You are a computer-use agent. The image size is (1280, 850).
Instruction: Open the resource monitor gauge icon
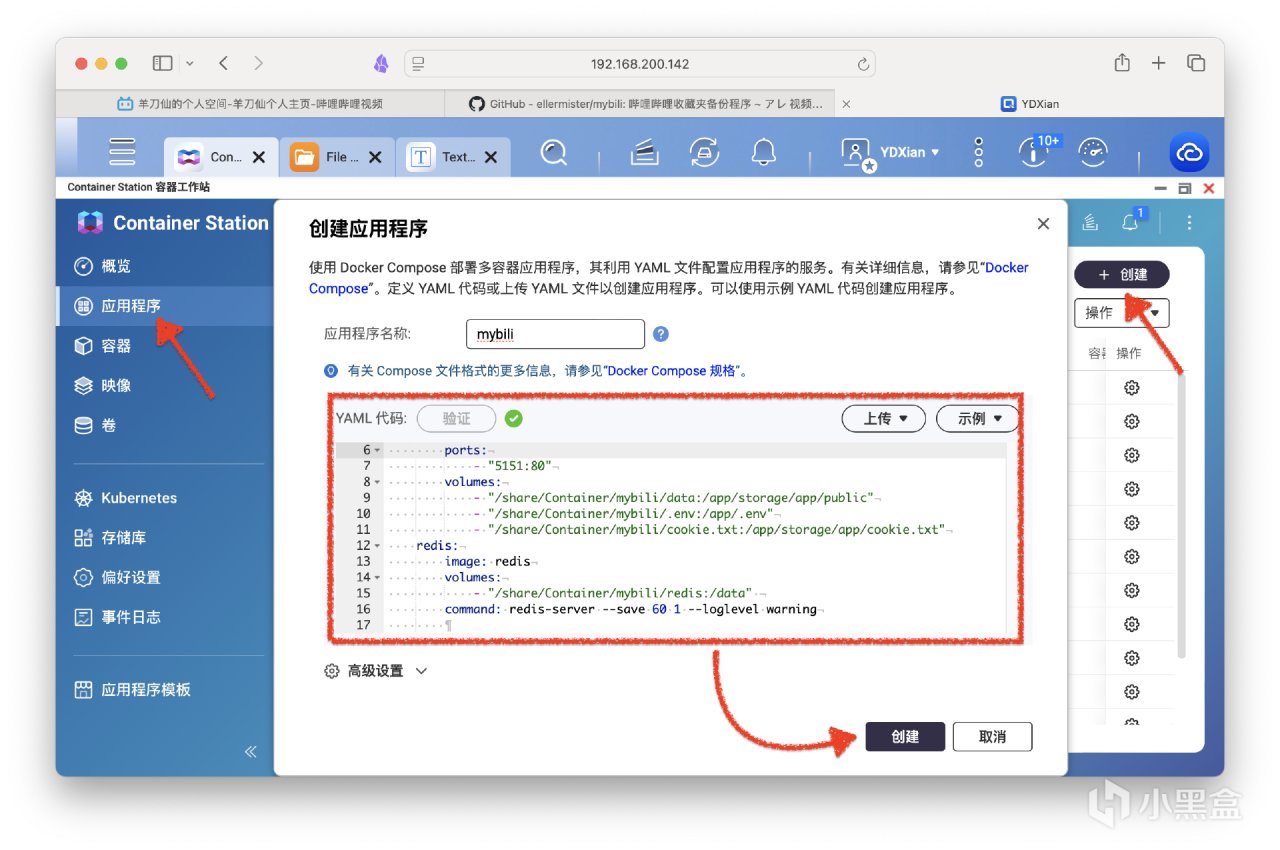(x=1093, y=153)
